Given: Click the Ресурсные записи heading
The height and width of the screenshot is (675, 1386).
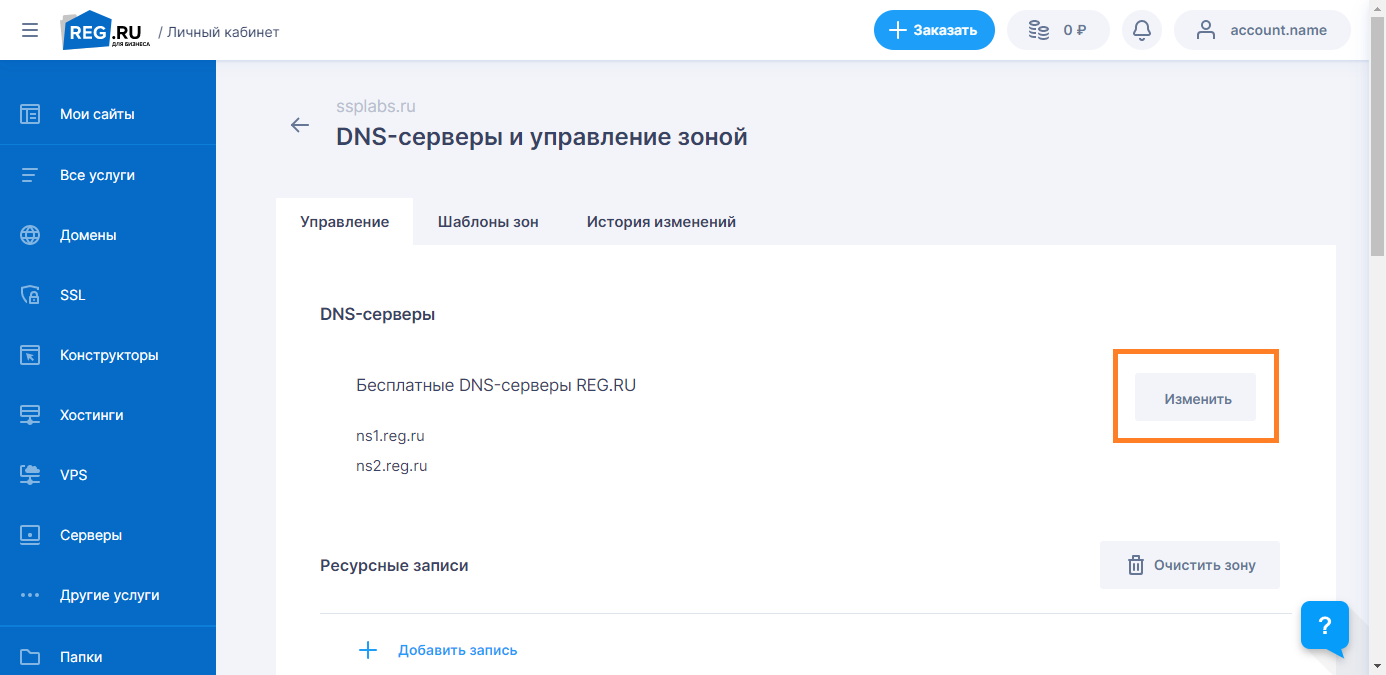Looking at the screenshot, I should (394, 565).
